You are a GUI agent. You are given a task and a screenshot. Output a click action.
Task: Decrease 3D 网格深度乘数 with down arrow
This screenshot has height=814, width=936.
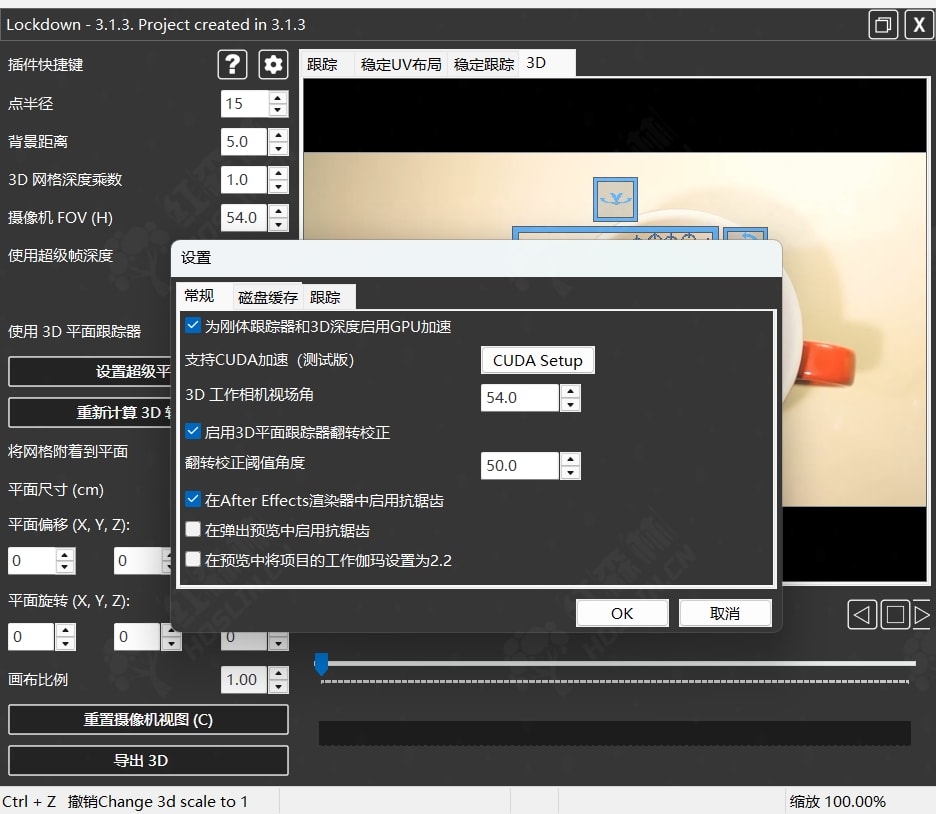pos(278,187)
